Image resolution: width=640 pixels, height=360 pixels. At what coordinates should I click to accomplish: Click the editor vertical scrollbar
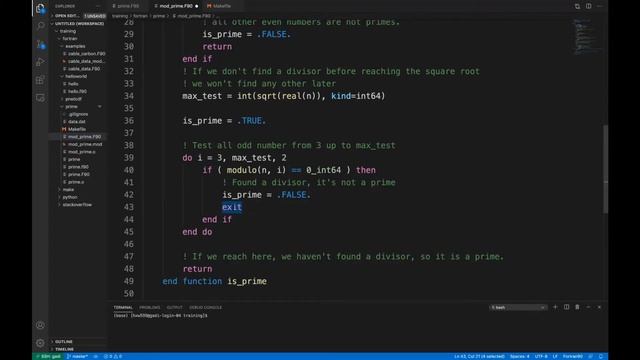pos(605,169)
